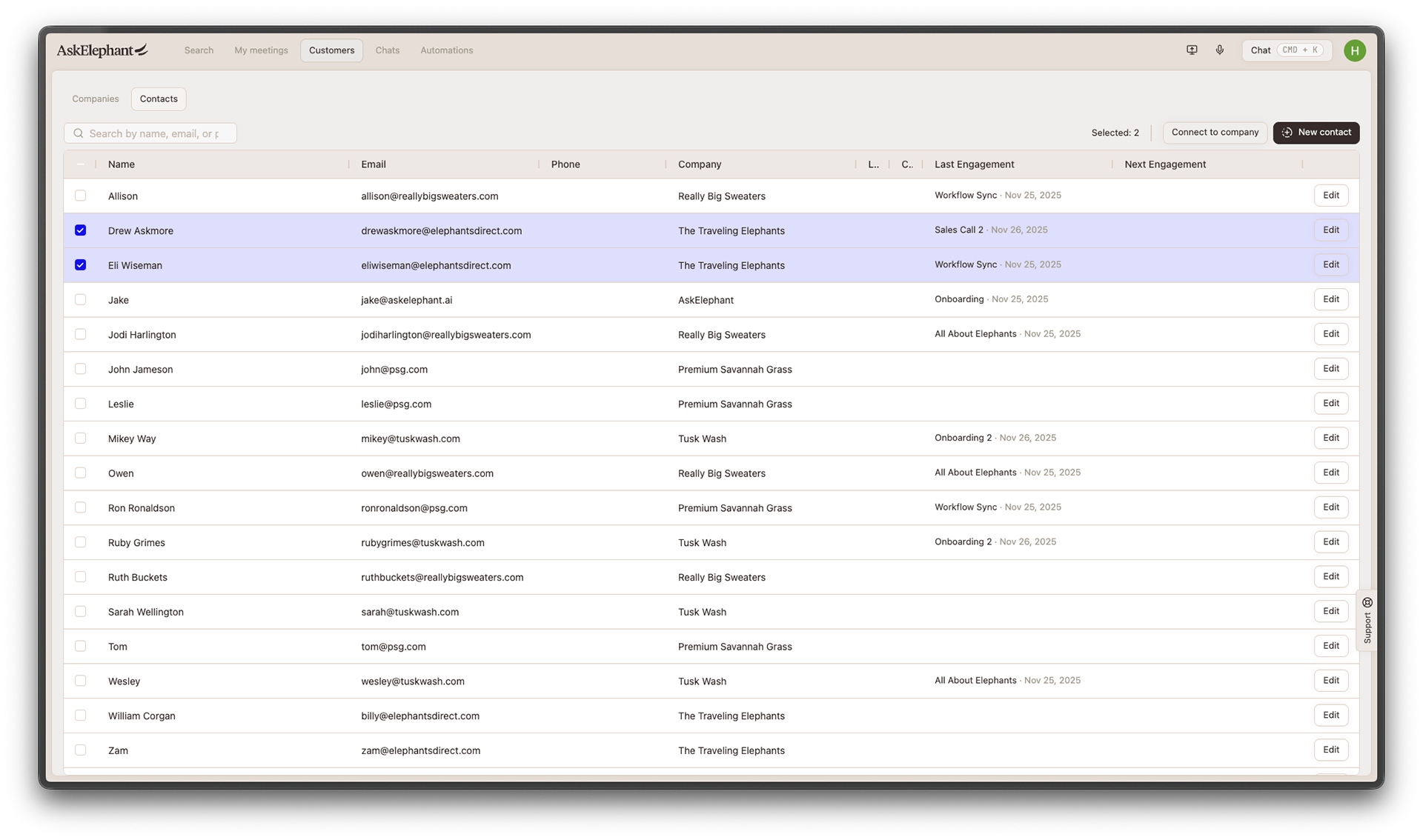
Task: Select John Jameson's checkbox
Action: coord(80,369)
